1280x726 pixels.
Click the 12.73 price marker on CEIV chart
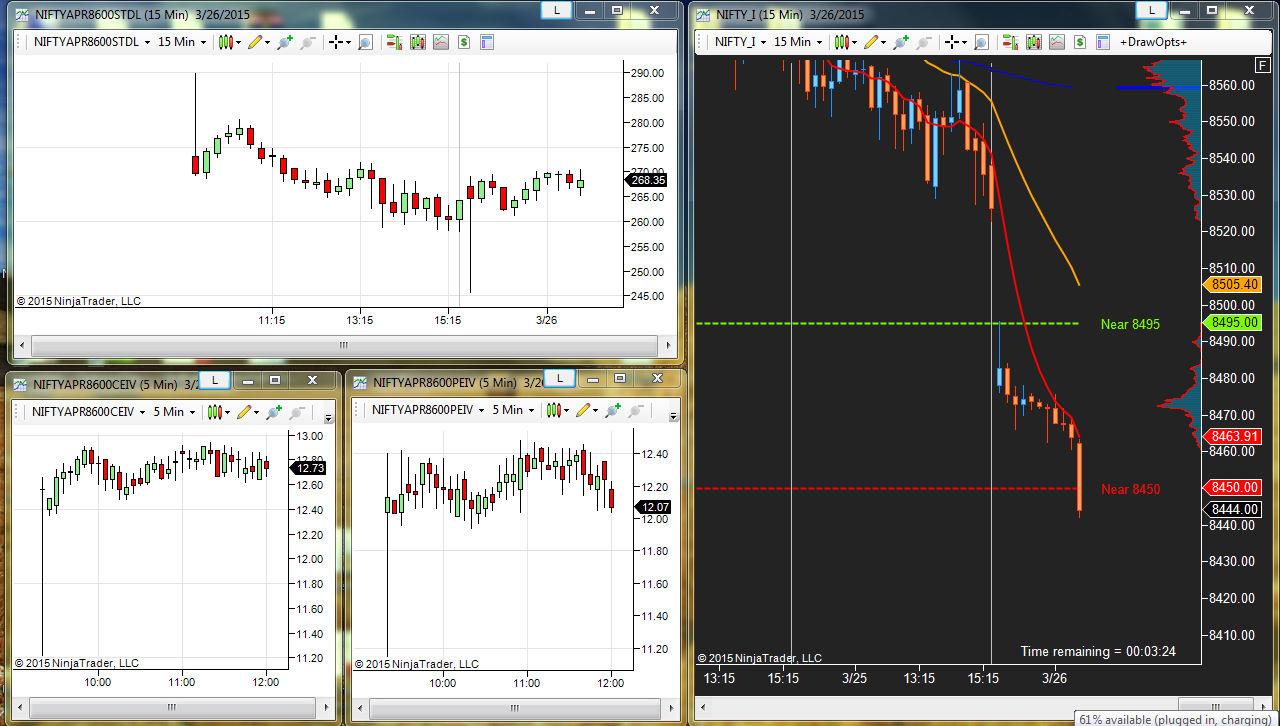pos(308,468)
